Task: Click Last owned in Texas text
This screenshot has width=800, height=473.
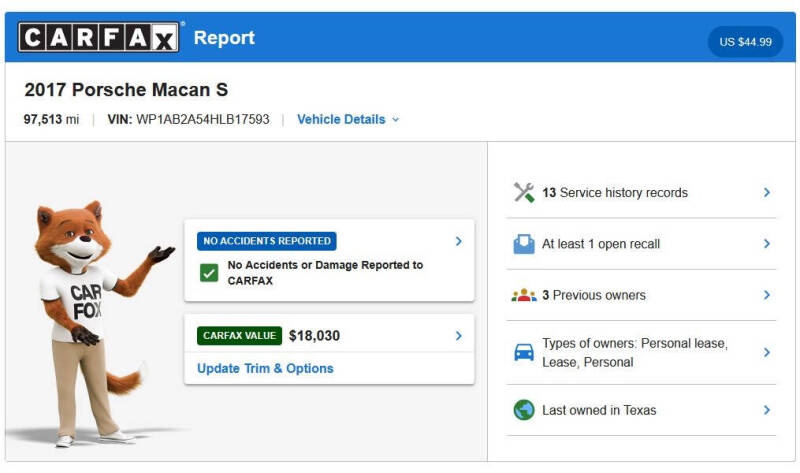Action: pos(599,410)
